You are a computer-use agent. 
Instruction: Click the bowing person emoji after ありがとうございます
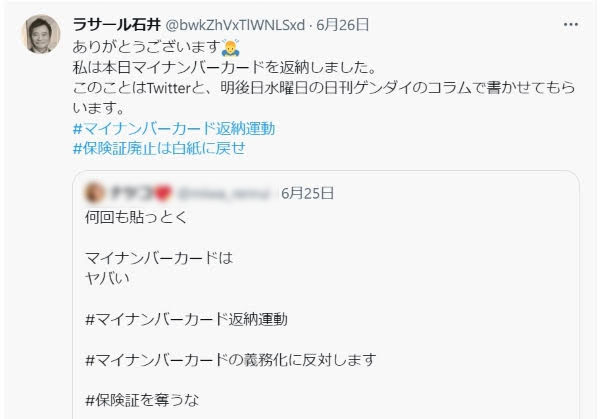pos(231,47)
